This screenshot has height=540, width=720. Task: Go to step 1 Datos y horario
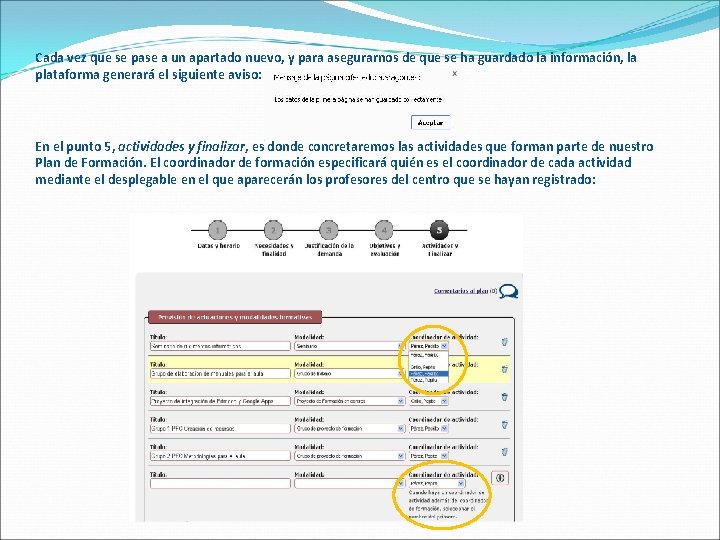pyautogui.click(x=218, y=231)
